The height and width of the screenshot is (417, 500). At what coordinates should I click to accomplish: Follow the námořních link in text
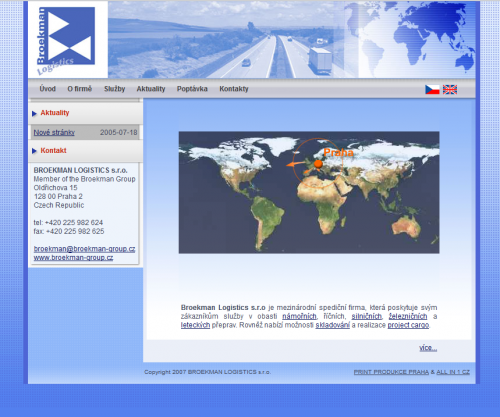point(299,316)
